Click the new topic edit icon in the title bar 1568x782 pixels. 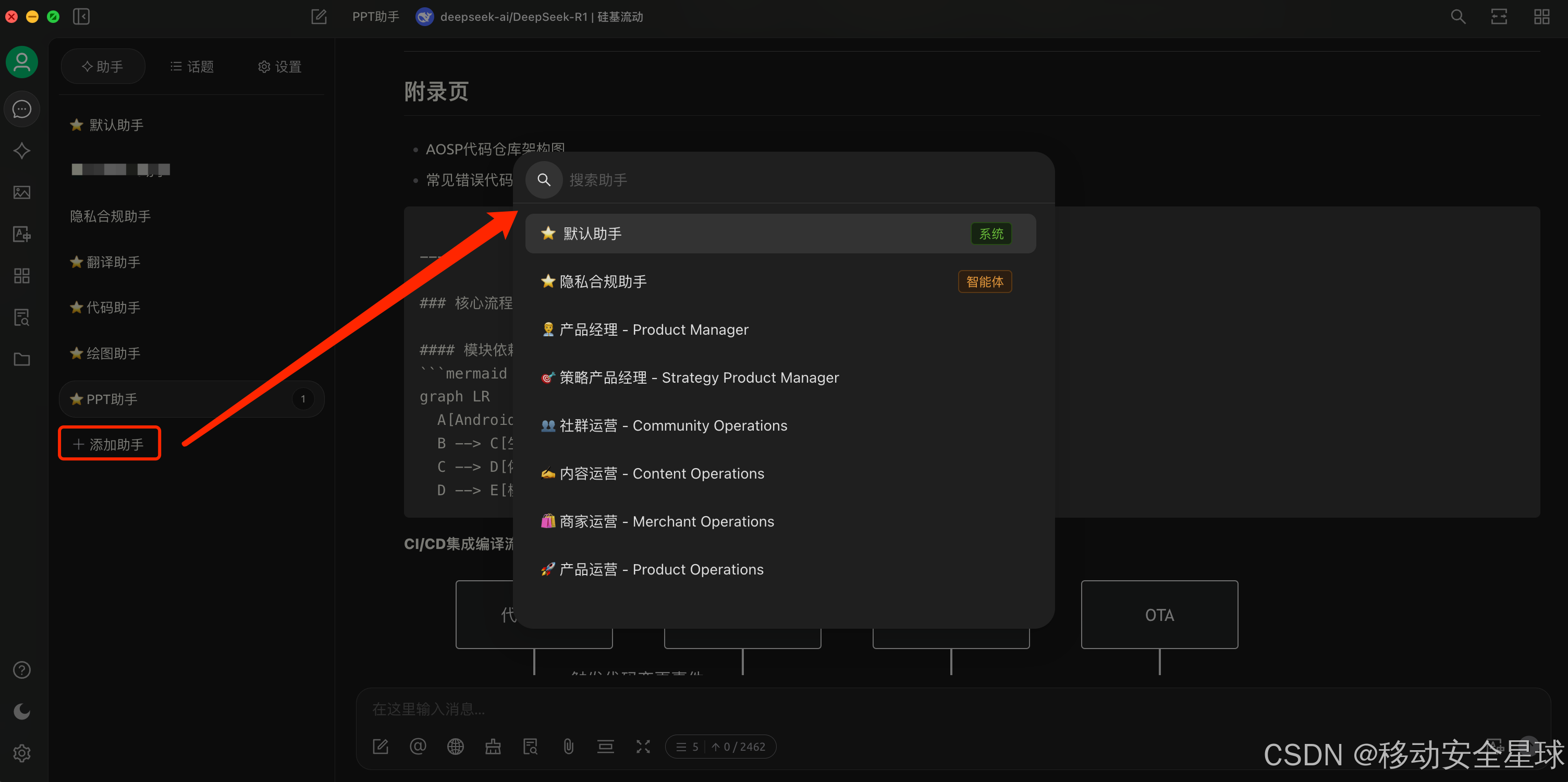(x=319, y=17)
